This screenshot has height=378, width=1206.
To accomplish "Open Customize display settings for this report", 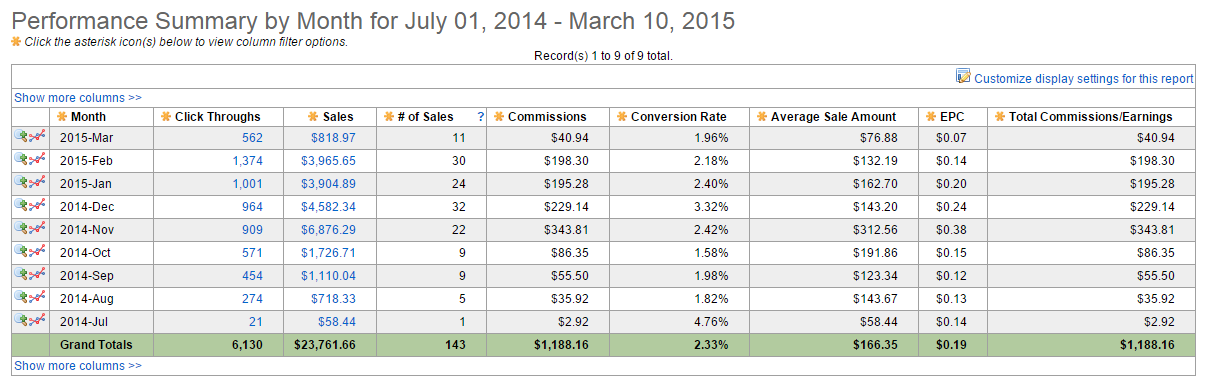I will [1084, 78].
